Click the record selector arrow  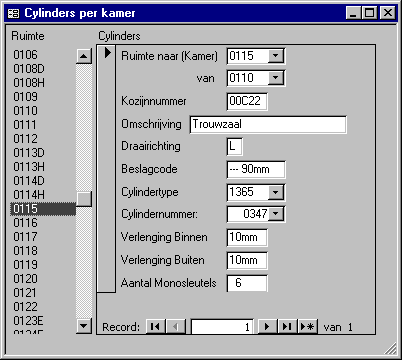[107, 53]
